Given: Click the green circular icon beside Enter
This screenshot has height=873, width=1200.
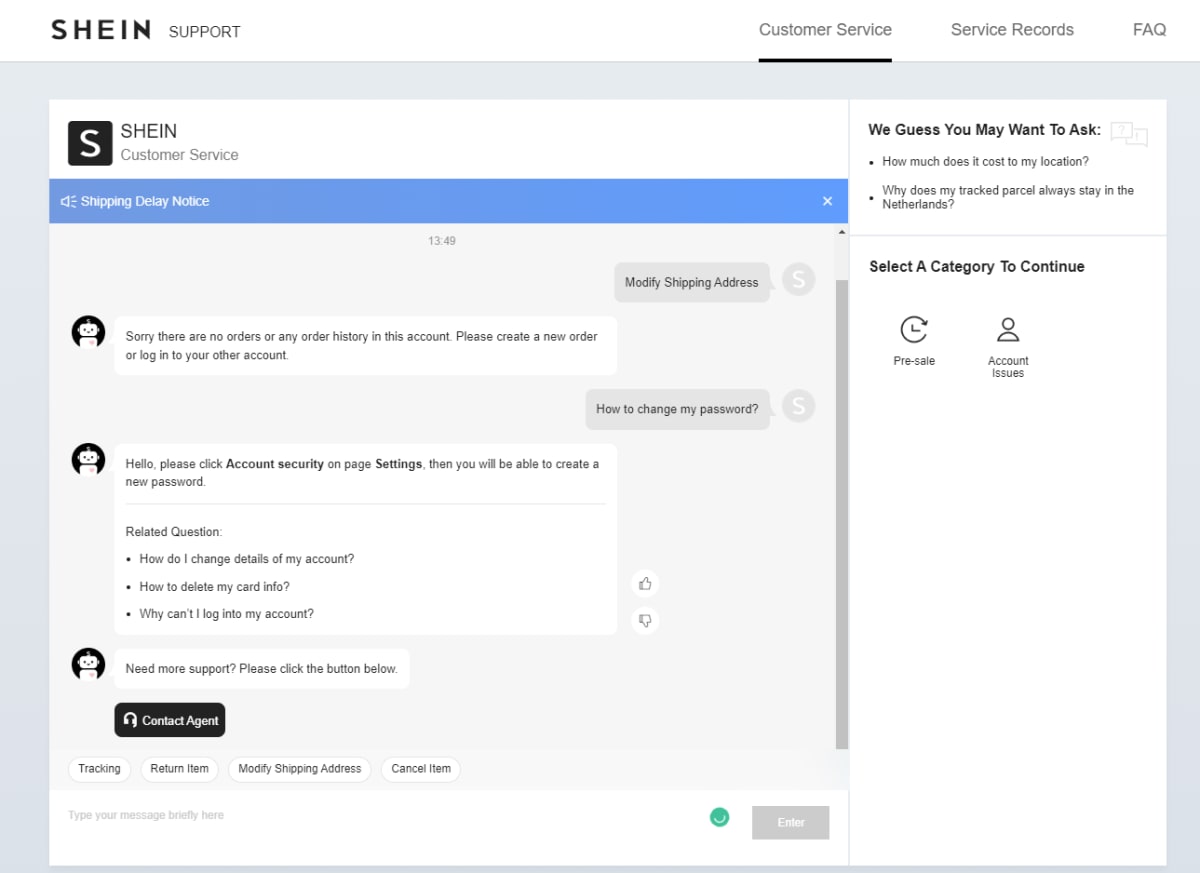Looking at the screenshot, I should point(719,817).
